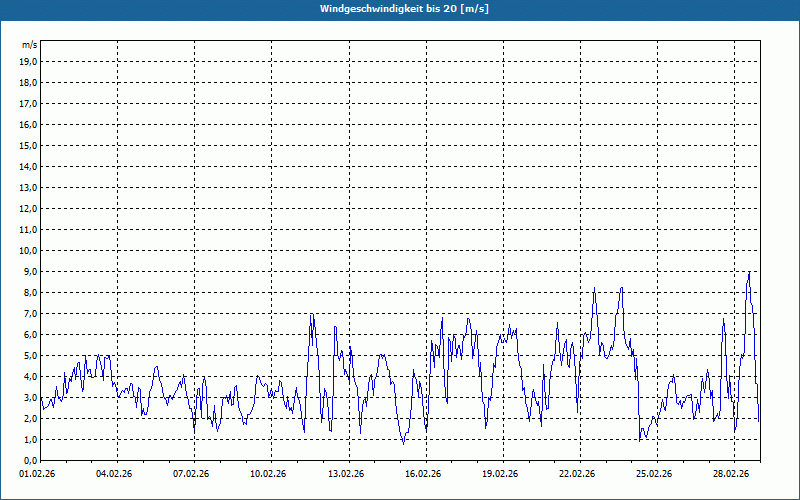
Task: Click the 07.02.26 x-axis date
Action: pos(193,475)
